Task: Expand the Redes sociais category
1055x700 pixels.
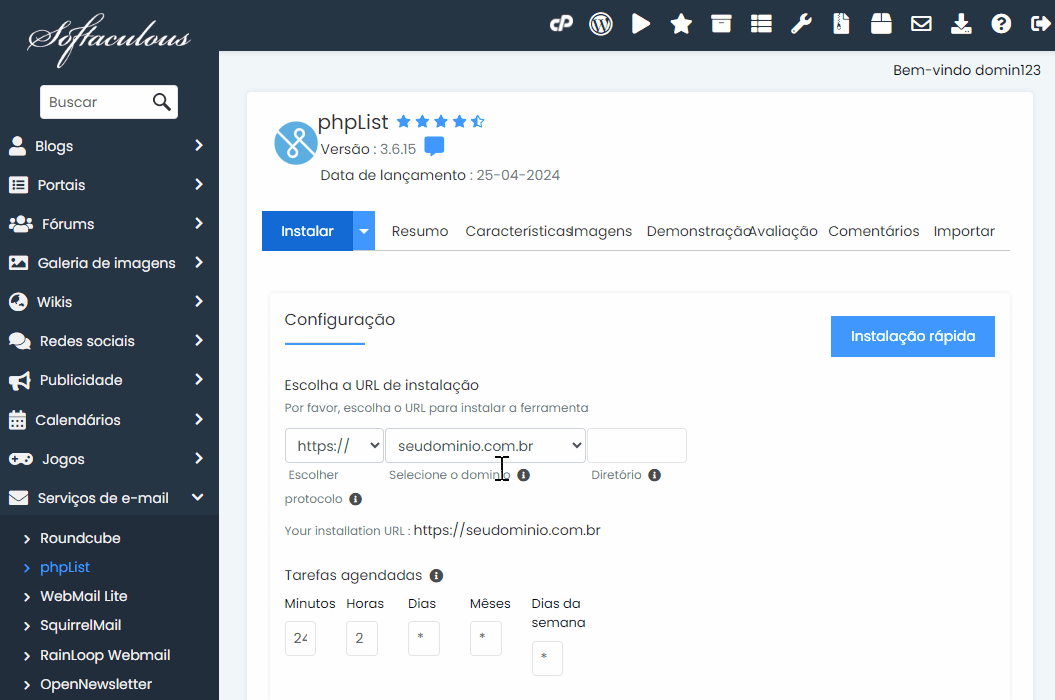Action: 109,341
